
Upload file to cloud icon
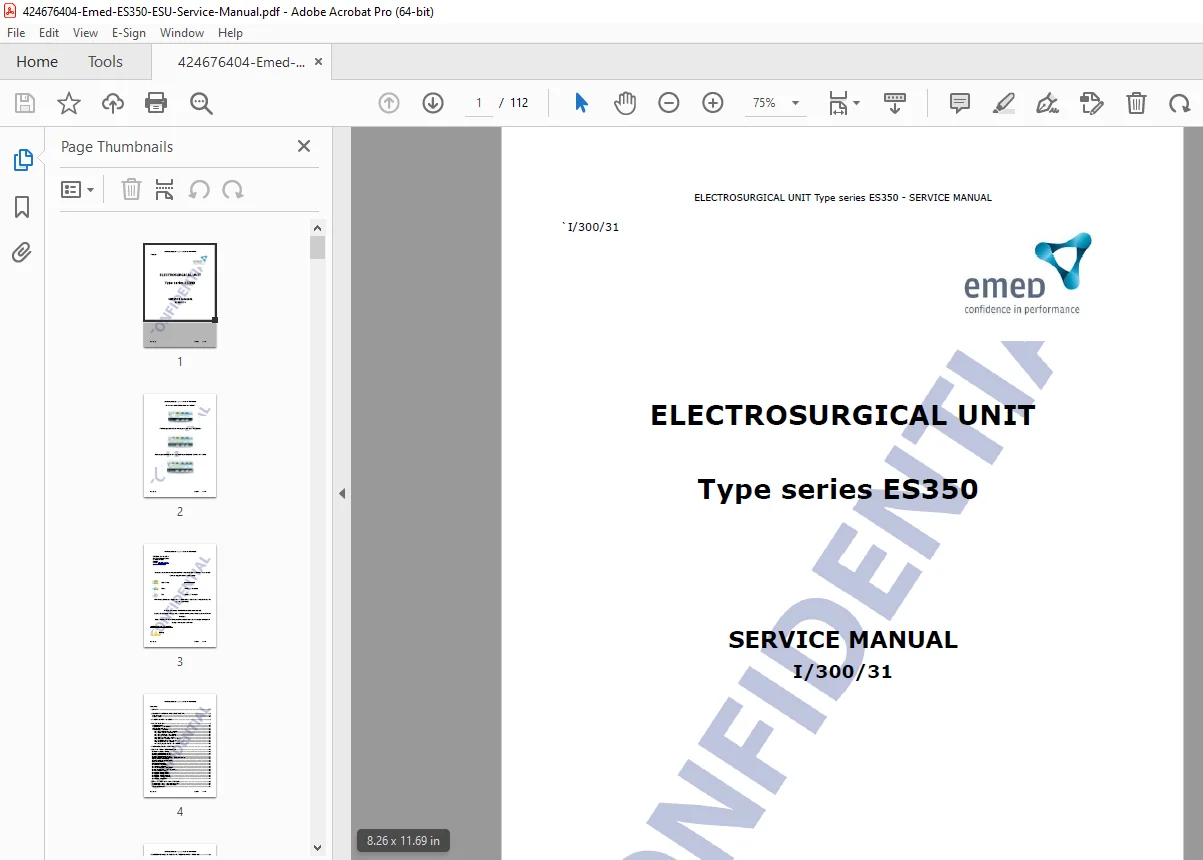(x=113, y=103)
